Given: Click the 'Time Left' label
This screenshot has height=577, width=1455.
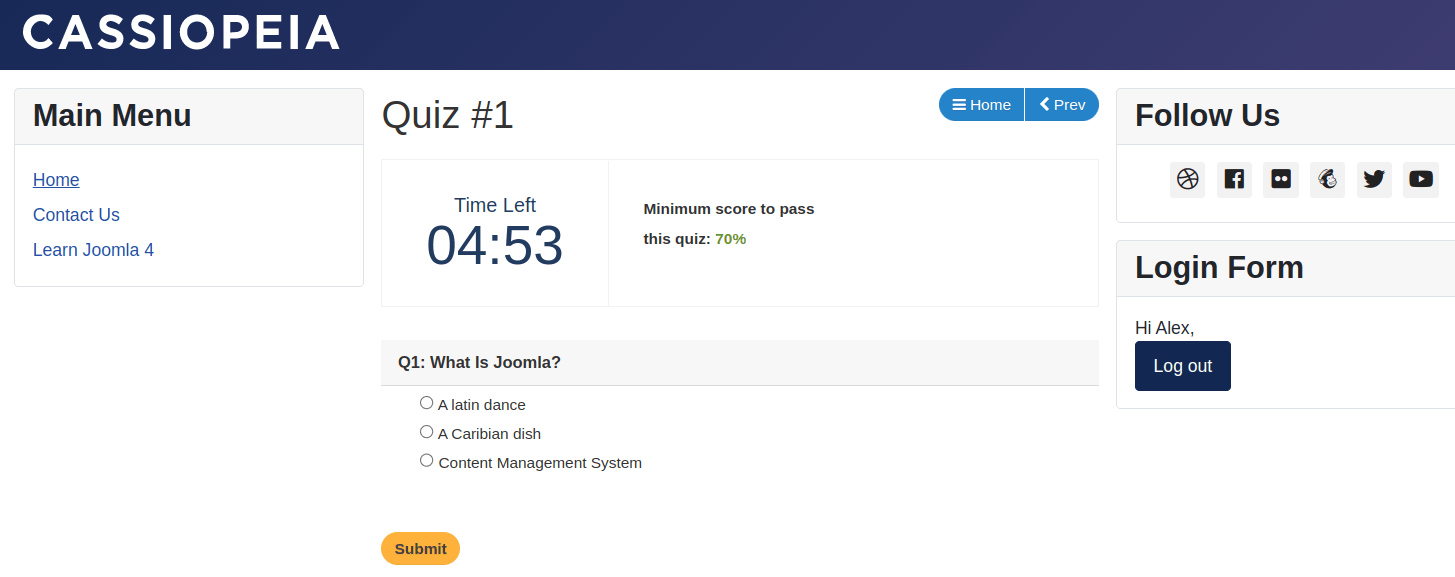Looking at the screenshot, I should pyautogui.click(x=495, y=205).
